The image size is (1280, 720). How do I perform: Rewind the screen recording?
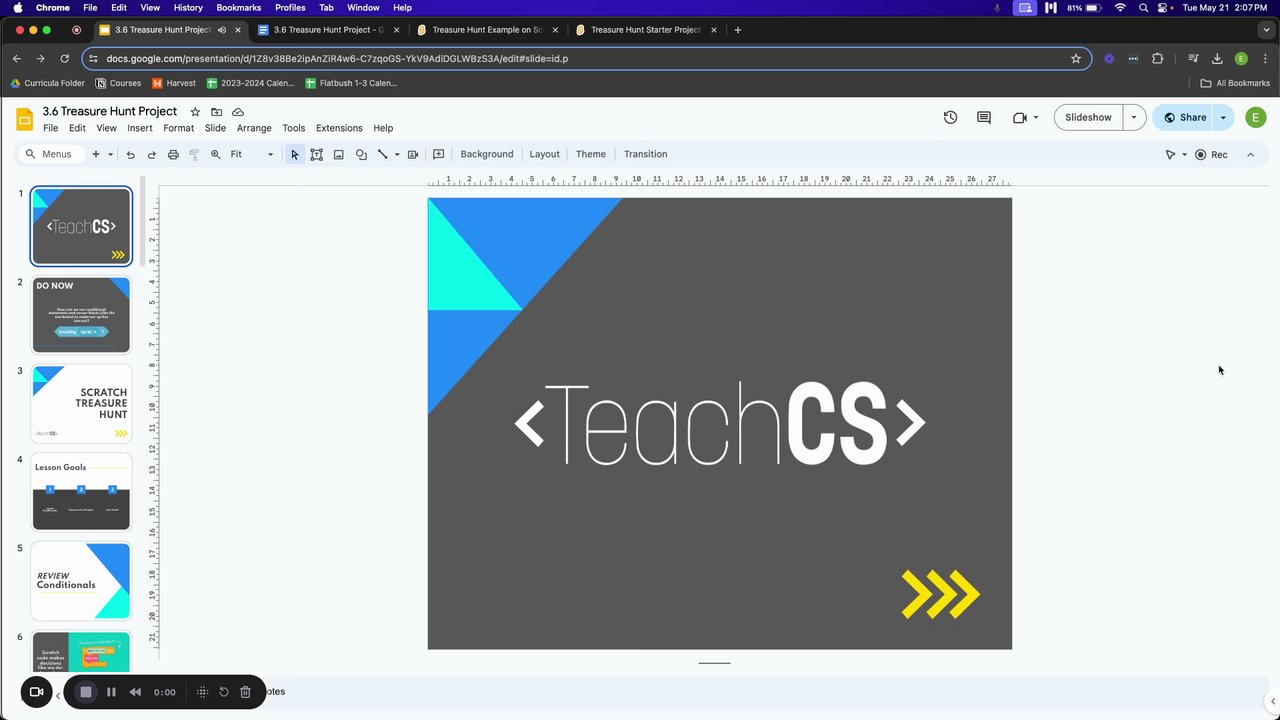(x=135, y=692)
